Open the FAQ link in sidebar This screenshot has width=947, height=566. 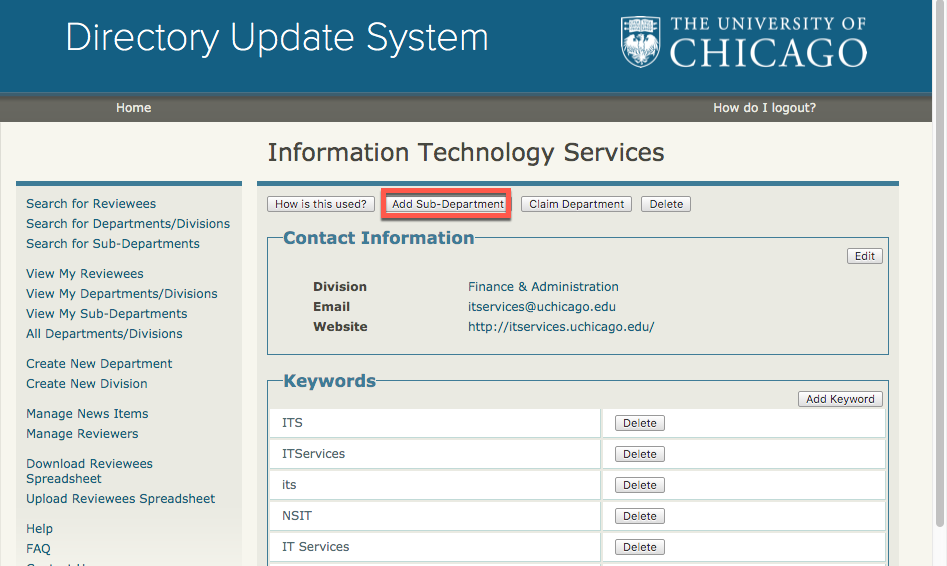click(x=38, y=548)
